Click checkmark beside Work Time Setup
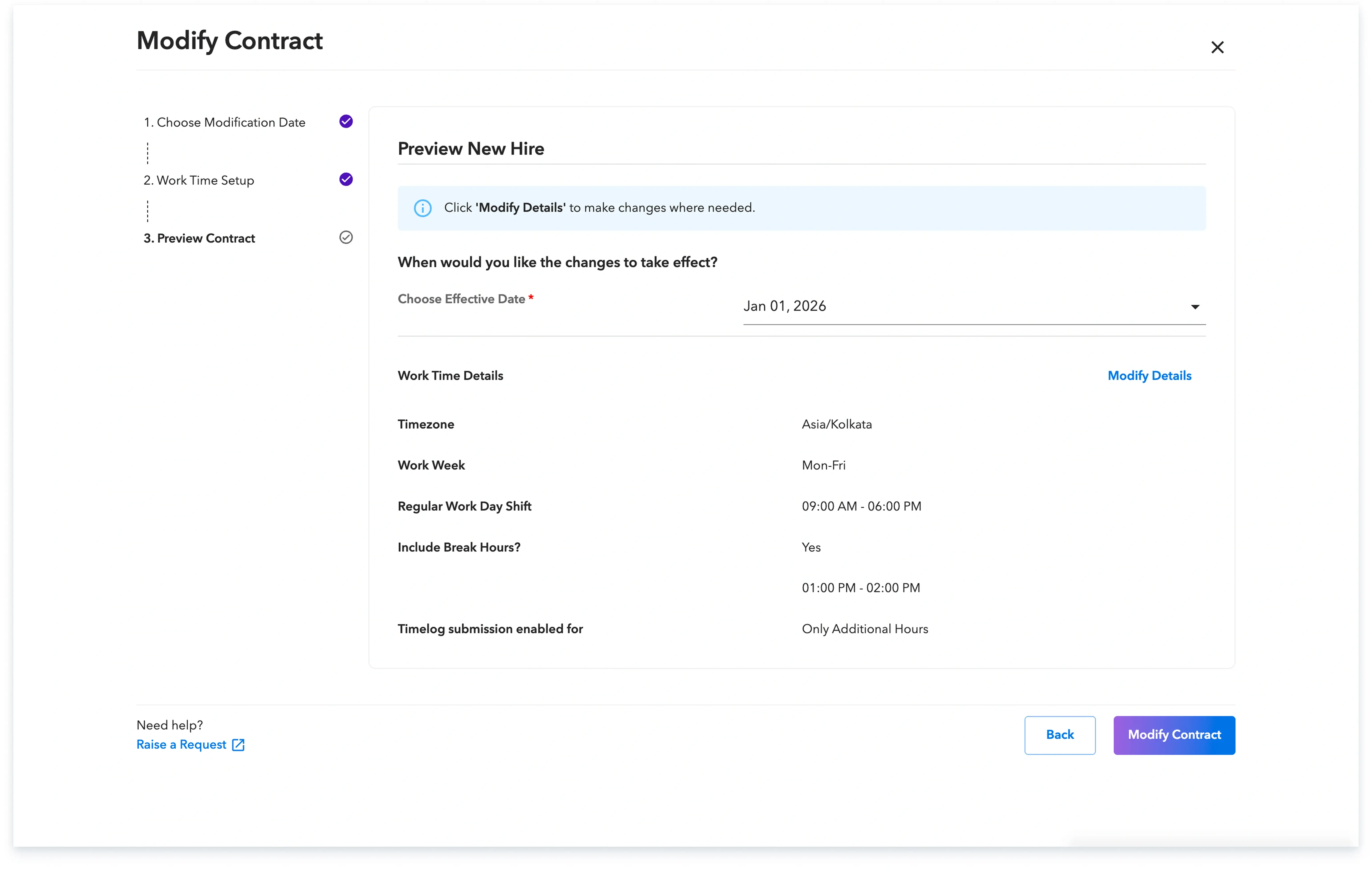This screenshot has height=869, width=1372. click(346, 179)
